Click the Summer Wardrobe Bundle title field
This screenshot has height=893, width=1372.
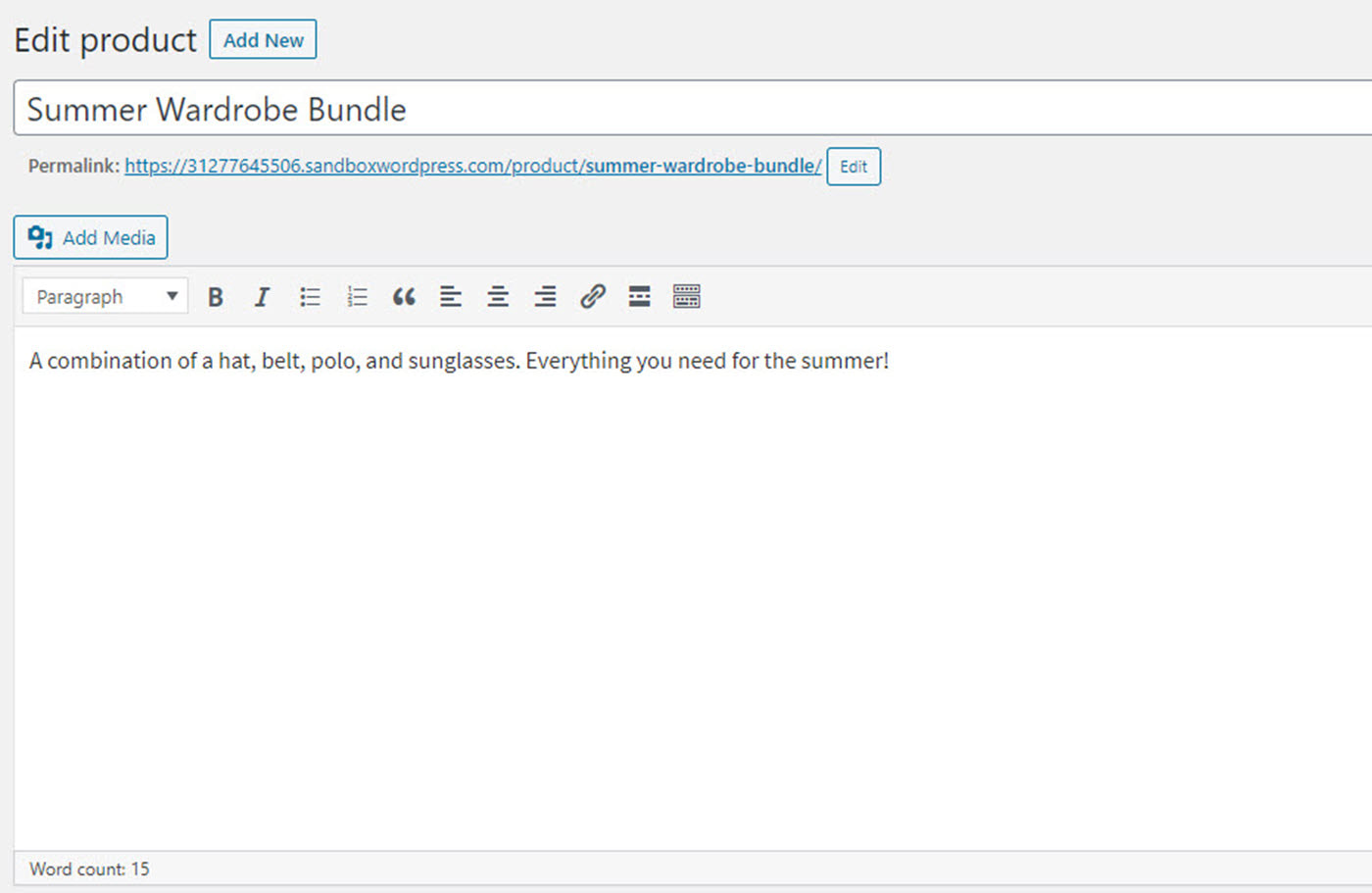[392, 109]
